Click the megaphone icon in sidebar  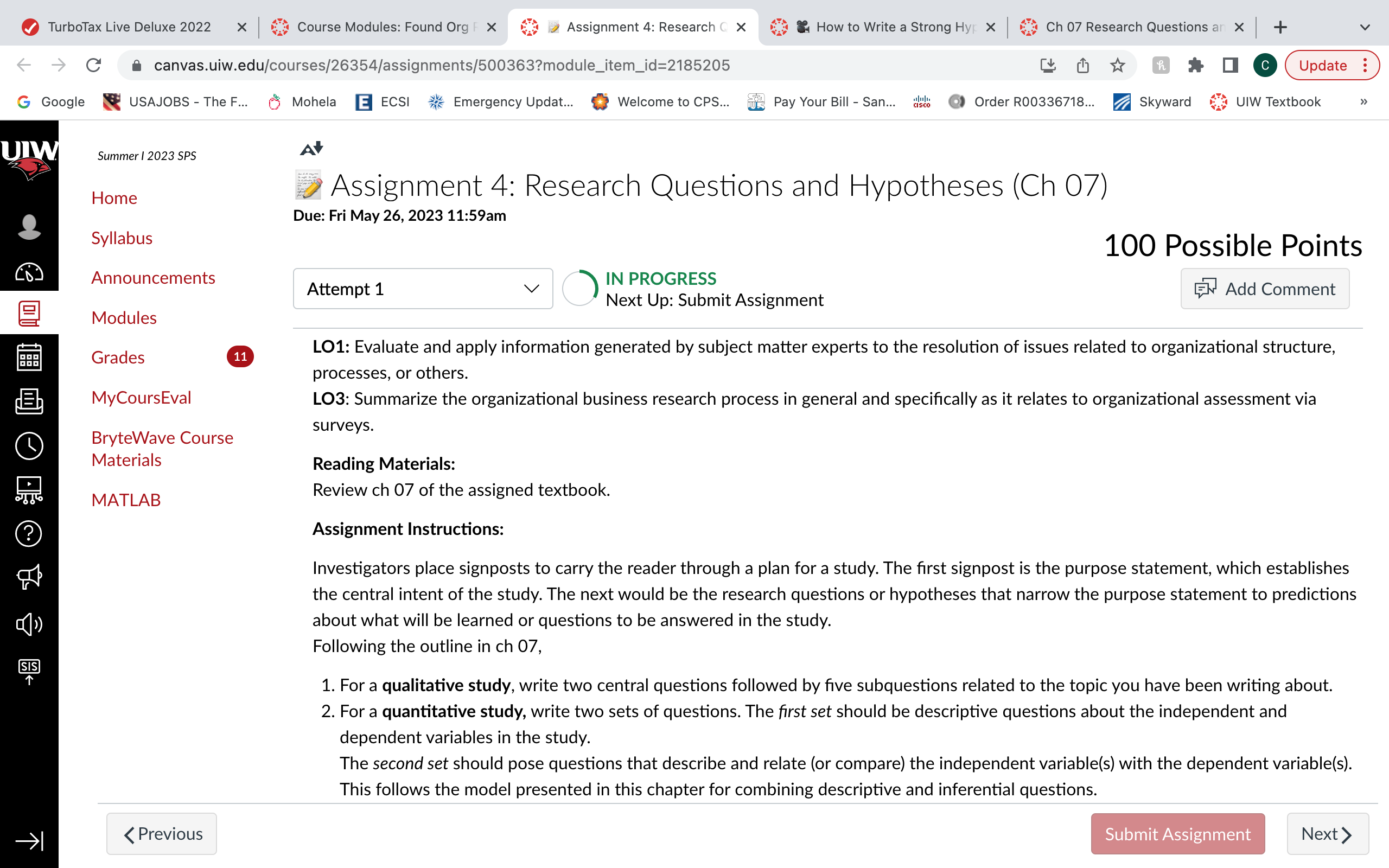click(x=29, y=577)
